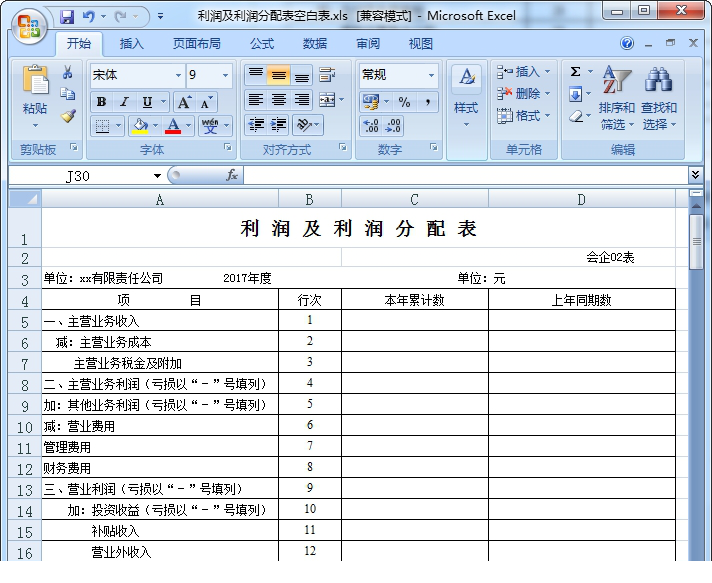Image resolution: width=712 pixels, height=583 pixels.
Task: Increase indent of cell contents
Action: tap(278, 124)
